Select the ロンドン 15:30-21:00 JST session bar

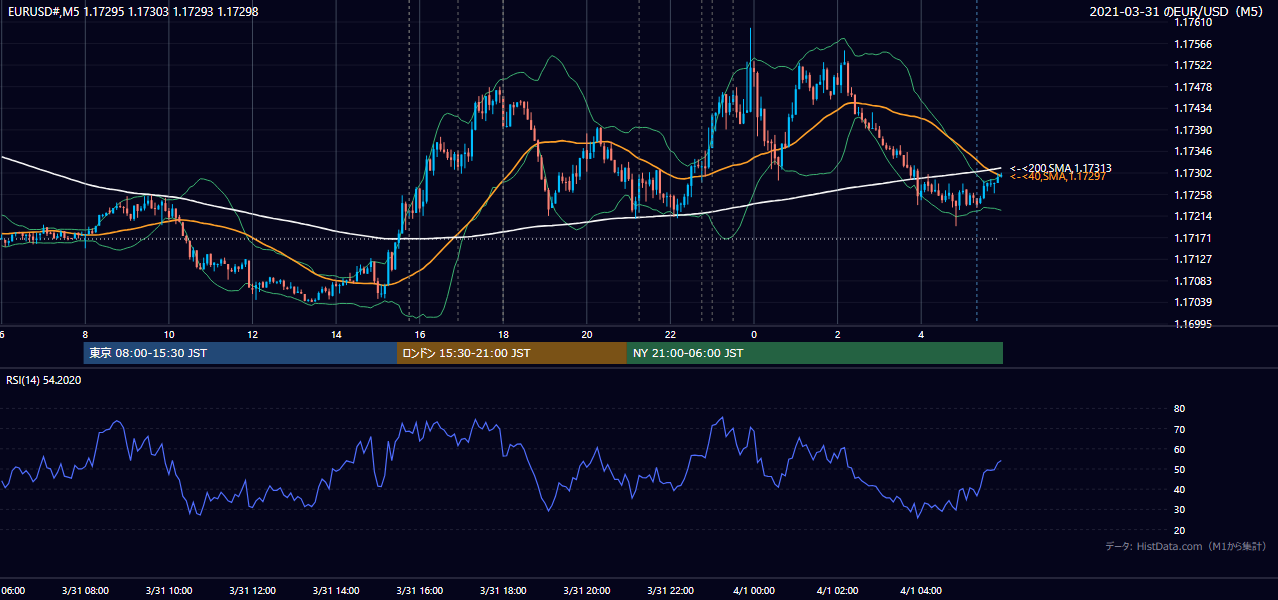(512, 353)
